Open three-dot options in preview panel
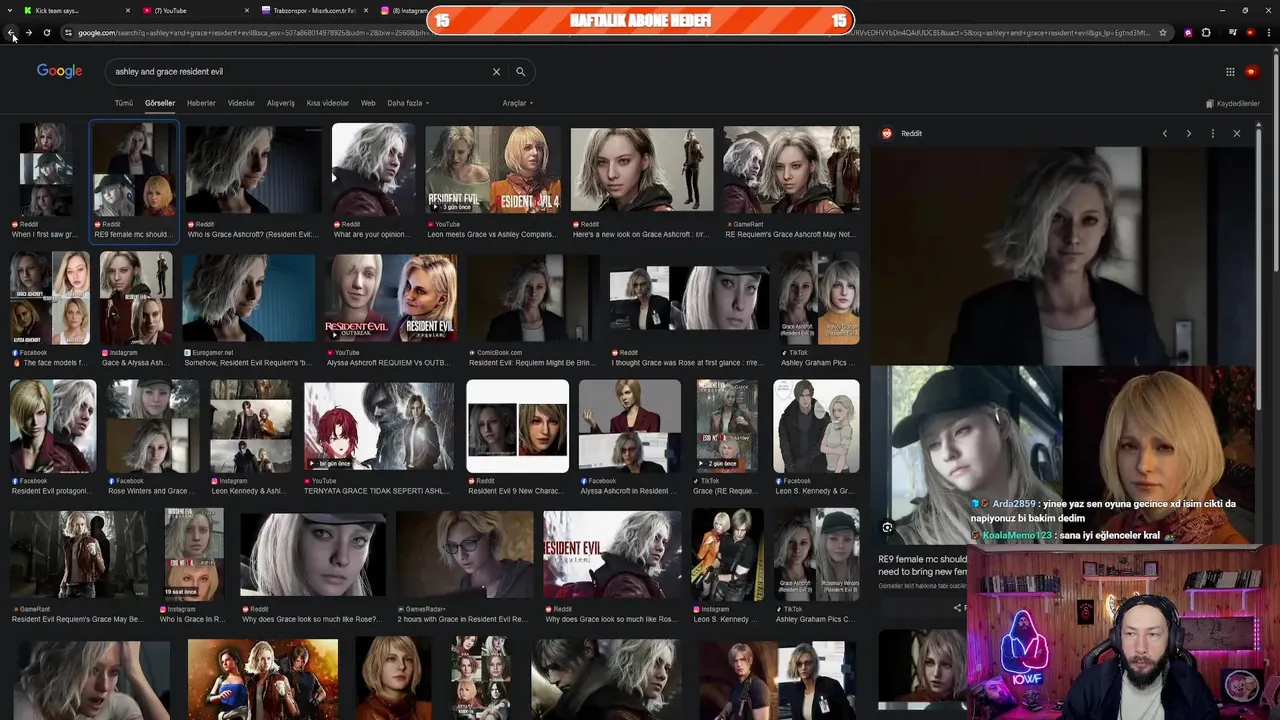Image resolution: width=1280 pixels, height=720 pixels. (1213, 133)
